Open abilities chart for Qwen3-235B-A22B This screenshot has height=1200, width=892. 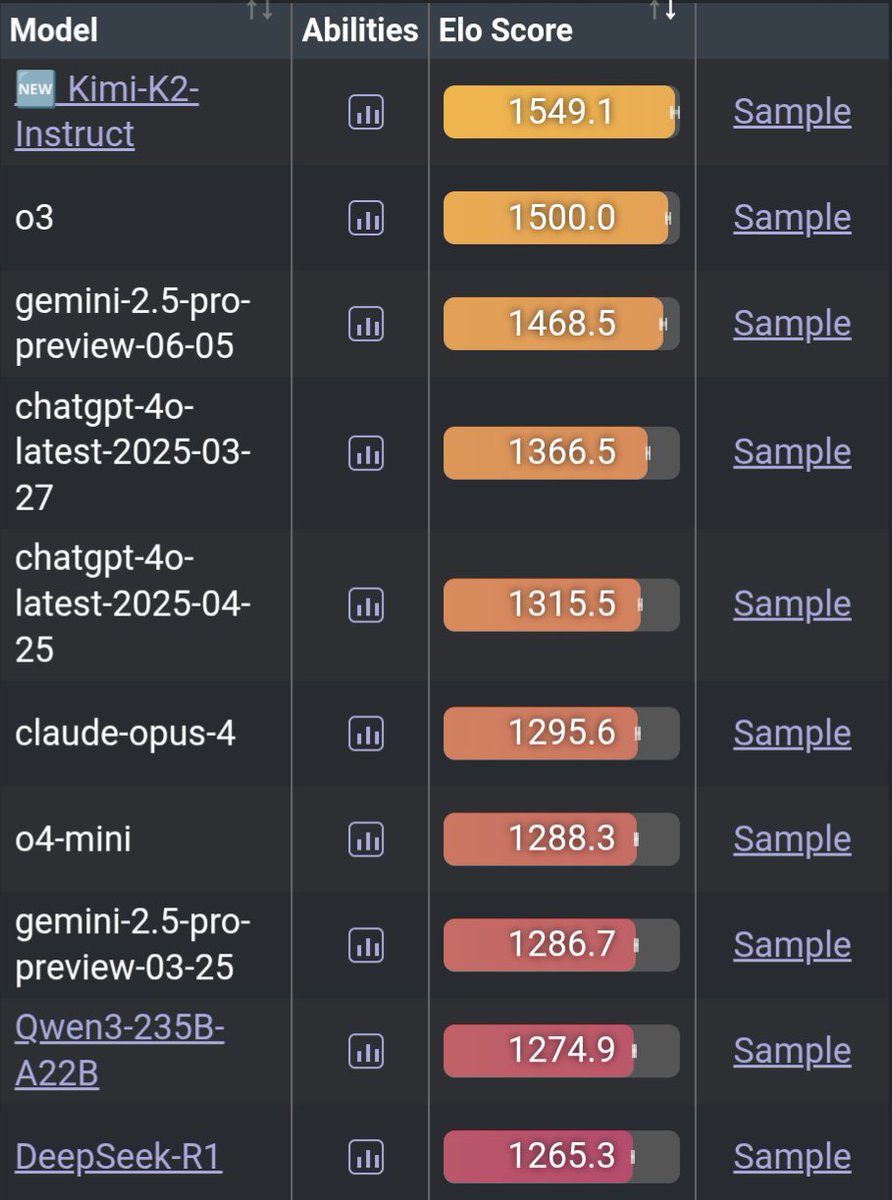pyautogui.click(x=366, y=1051)
